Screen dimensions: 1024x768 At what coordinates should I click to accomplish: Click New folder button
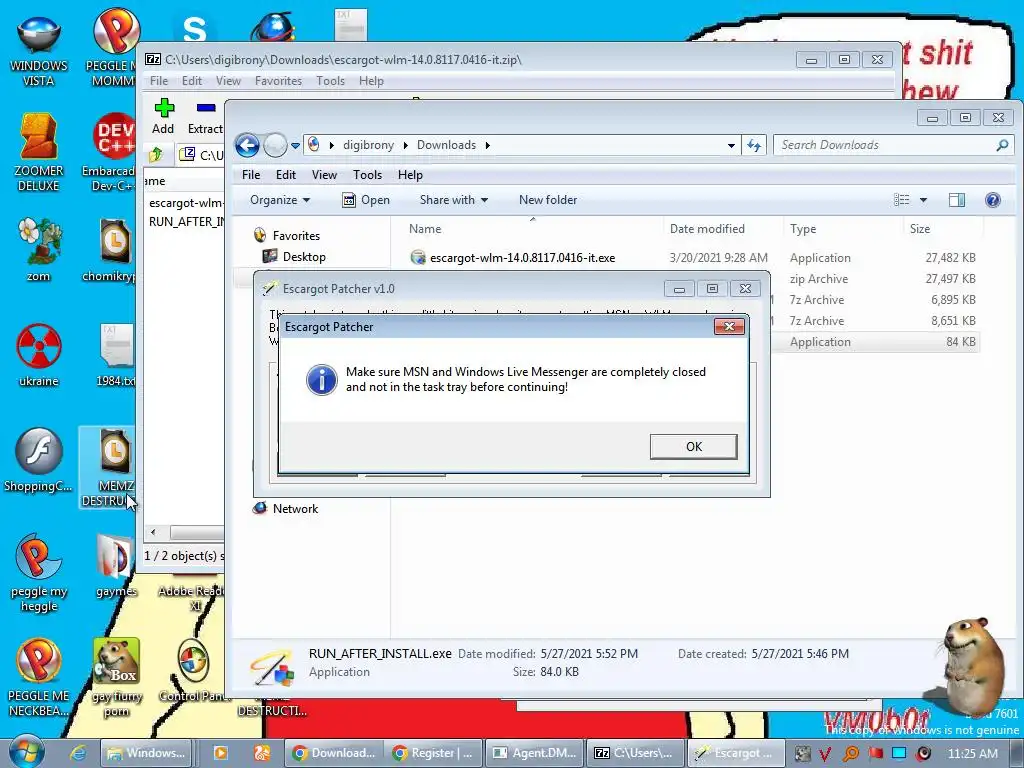coord(548,200)
